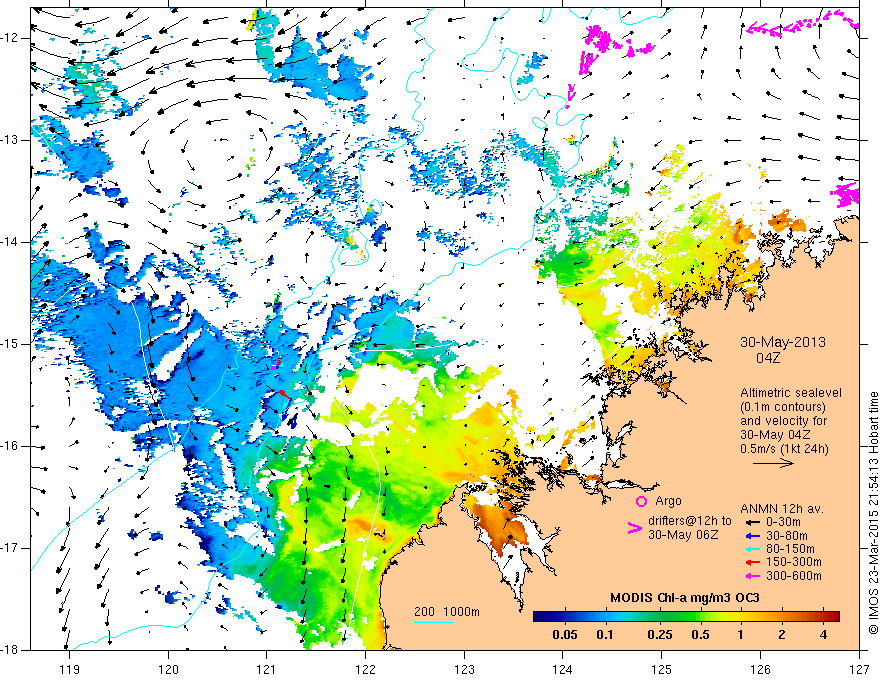This screenshot has width=880, height=680.
Task: Click the black arrow beside 0-30m
Action: 753,522
